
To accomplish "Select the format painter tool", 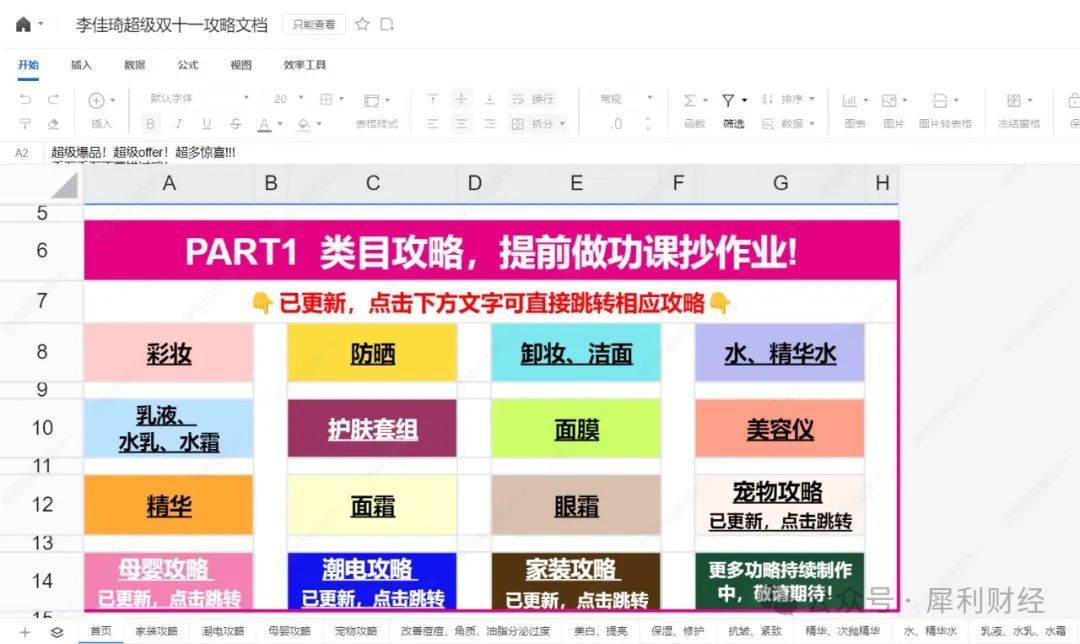I will (25, 124).
